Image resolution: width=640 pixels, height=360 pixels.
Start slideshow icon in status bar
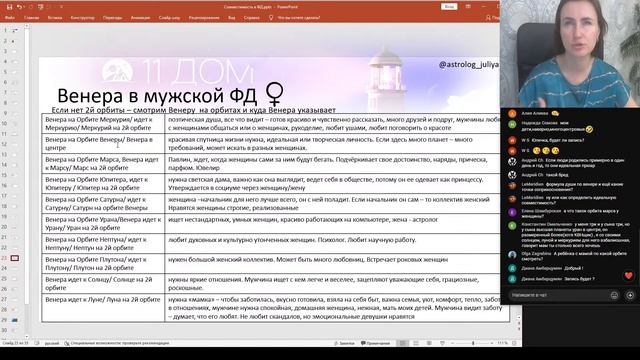pyautogui.click(x=442, y=343)
